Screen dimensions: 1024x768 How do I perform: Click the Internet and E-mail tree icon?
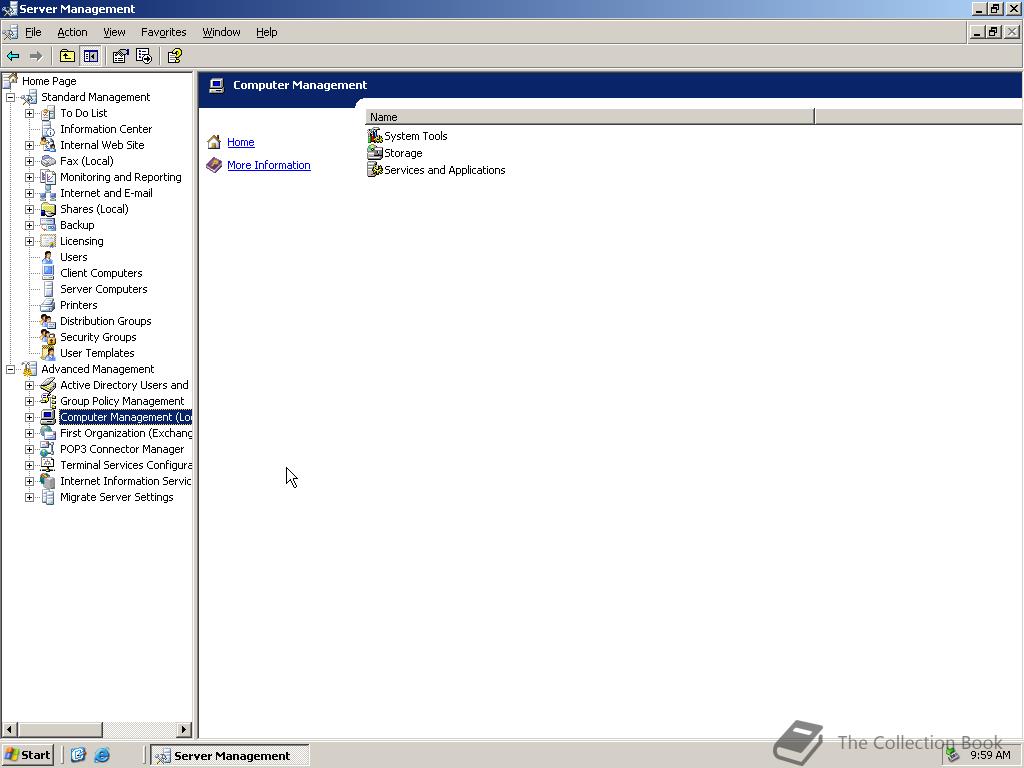click(48, 193)
